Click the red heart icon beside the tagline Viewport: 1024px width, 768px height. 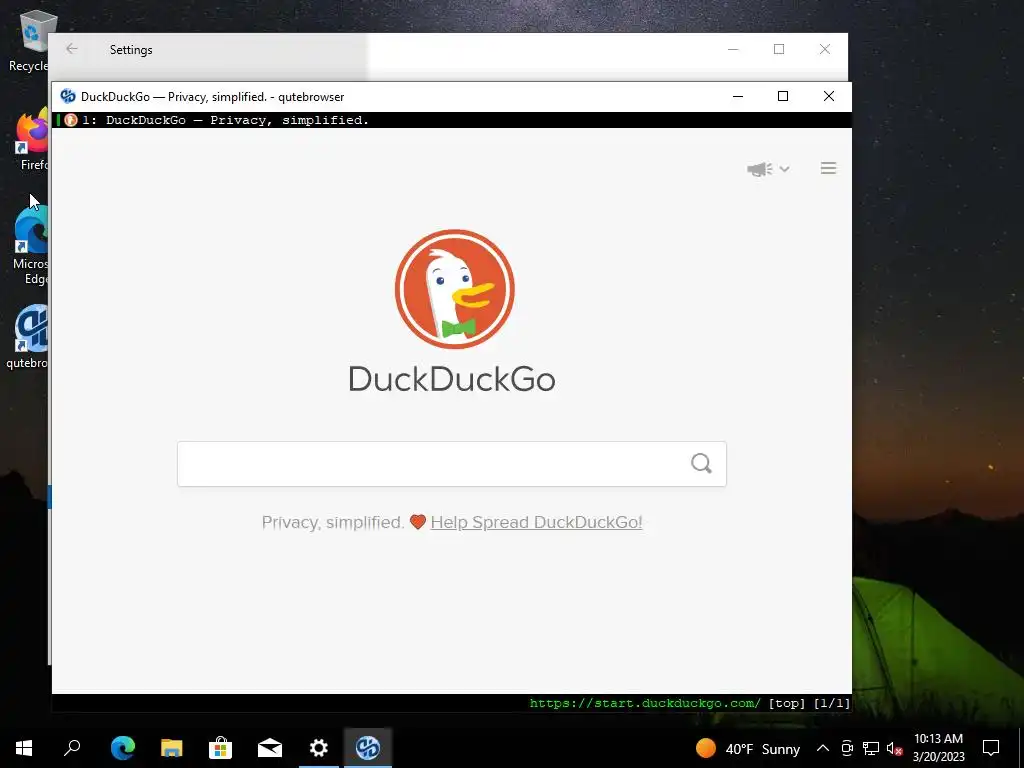tap(418, 522)
